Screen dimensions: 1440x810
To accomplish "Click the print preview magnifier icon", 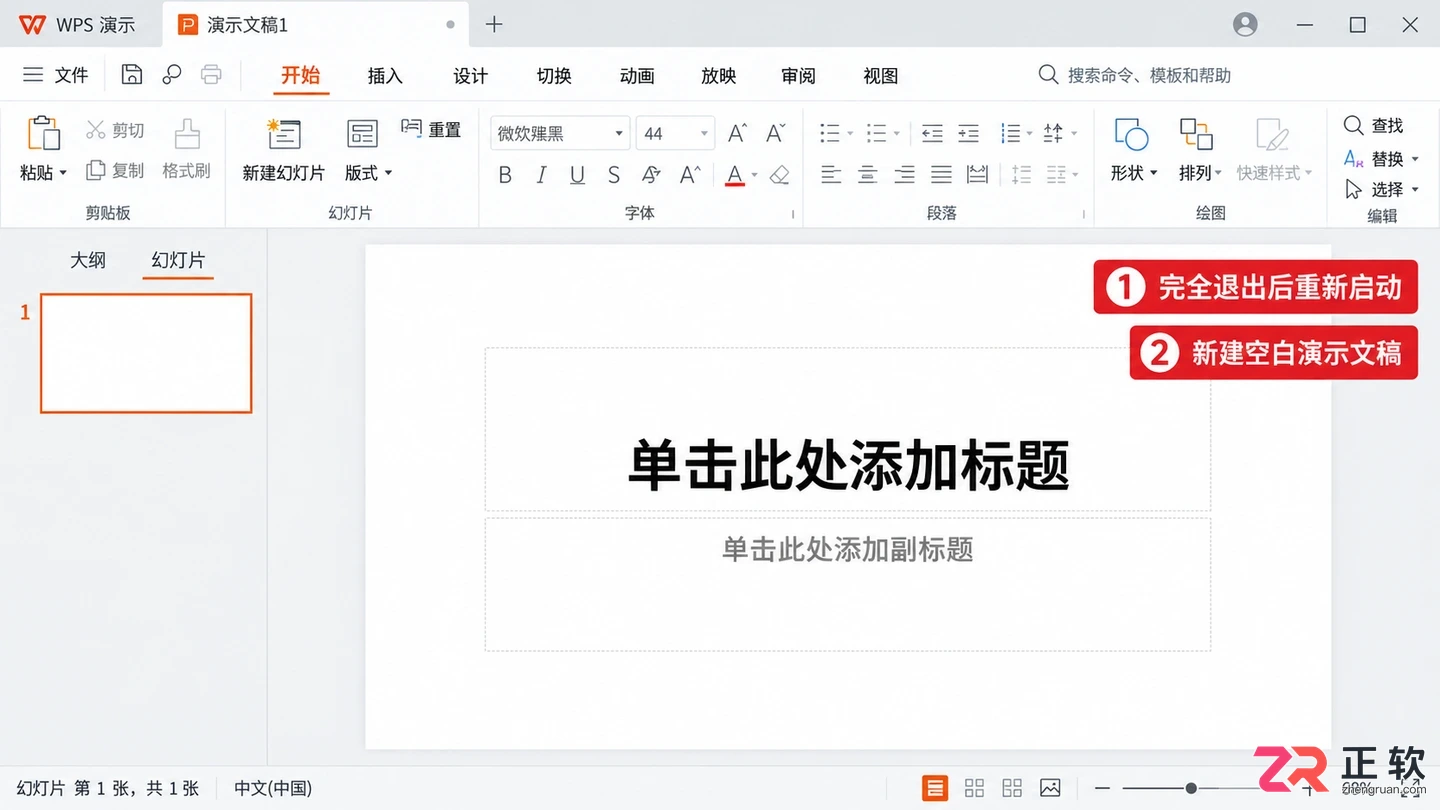I will click(172, 75).
